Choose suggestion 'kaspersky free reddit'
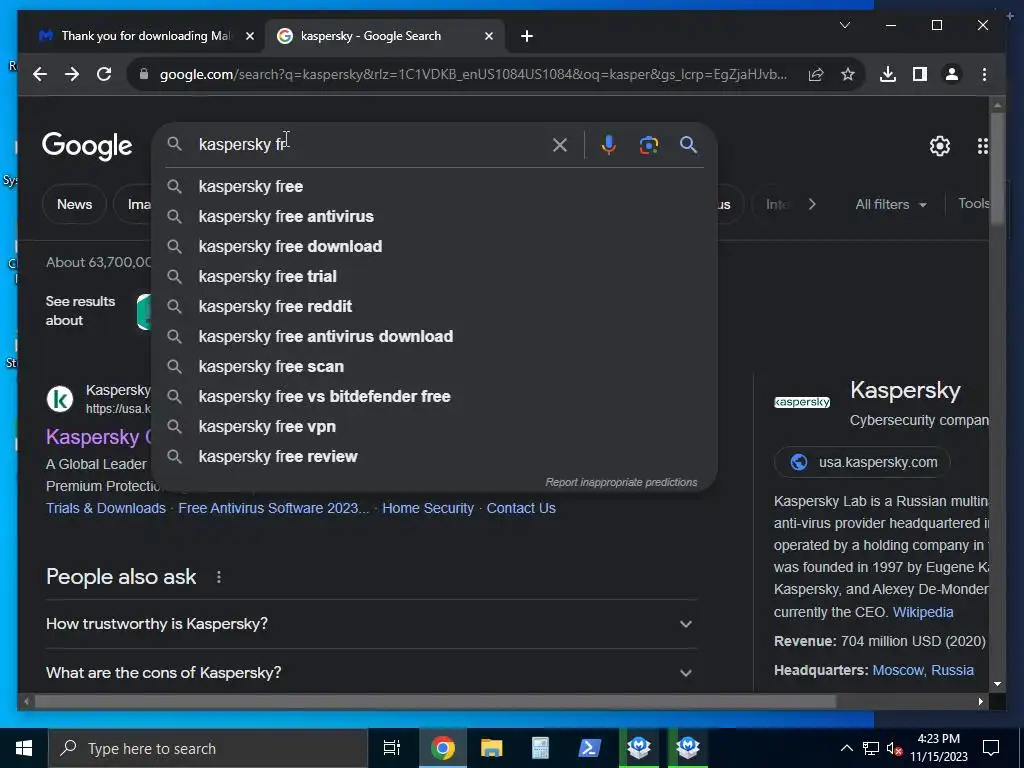The image size is (1024, 768). tap(434, 307)
